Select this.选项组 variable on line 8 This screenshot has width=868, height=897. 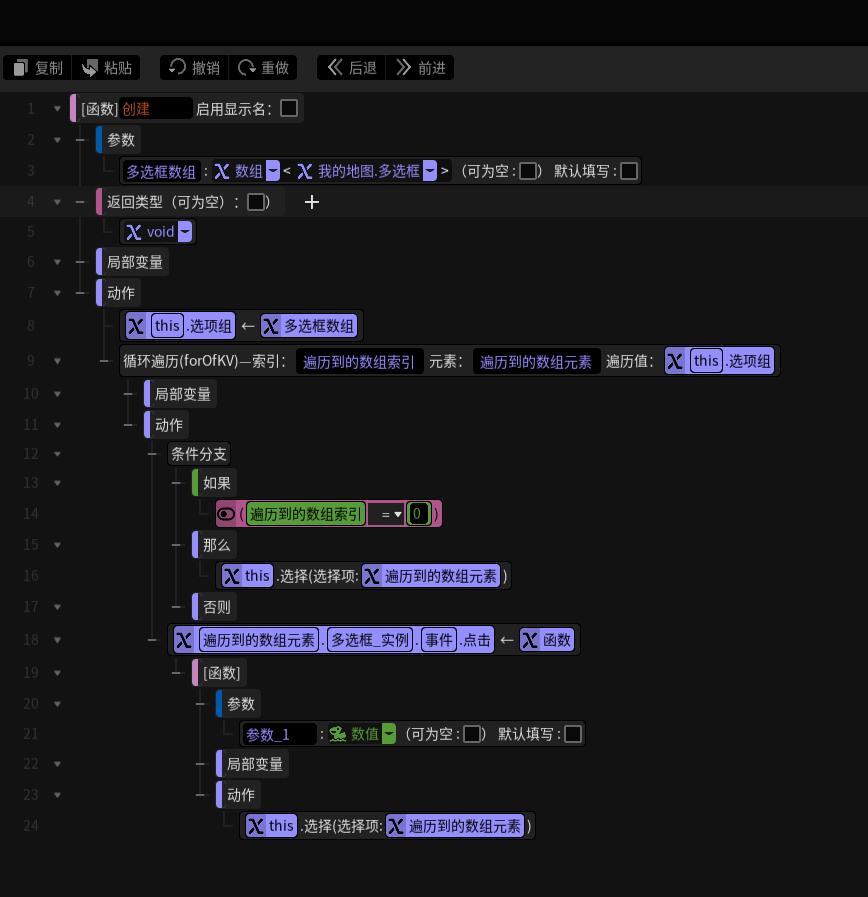(180, 326)
